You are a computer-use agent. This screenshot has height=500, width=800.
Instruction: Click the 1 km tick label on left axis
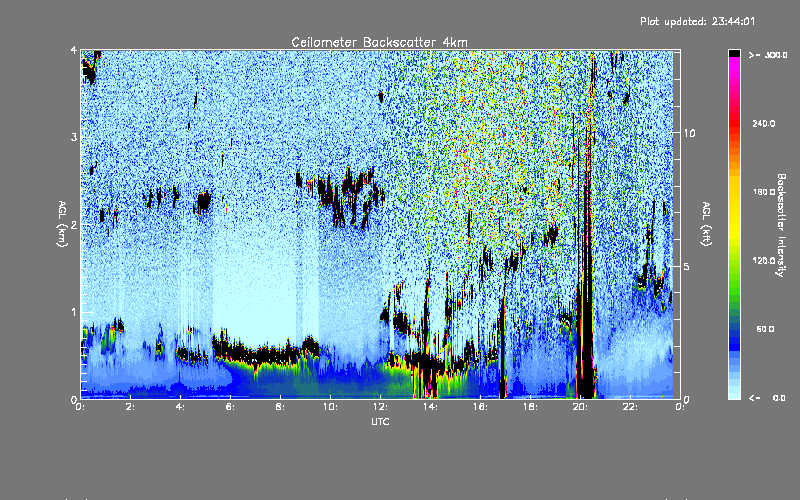tap(74, 312)
